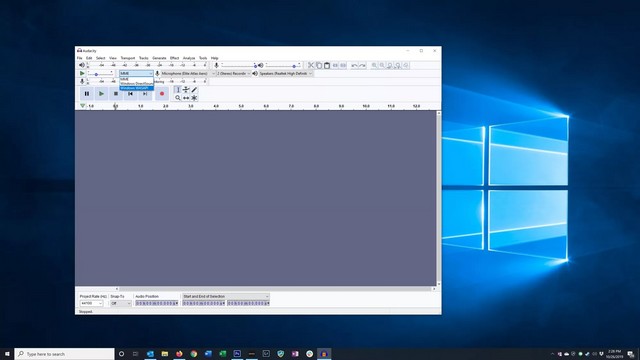
Task: Click the Pause transport button
Action: [87, 94]
